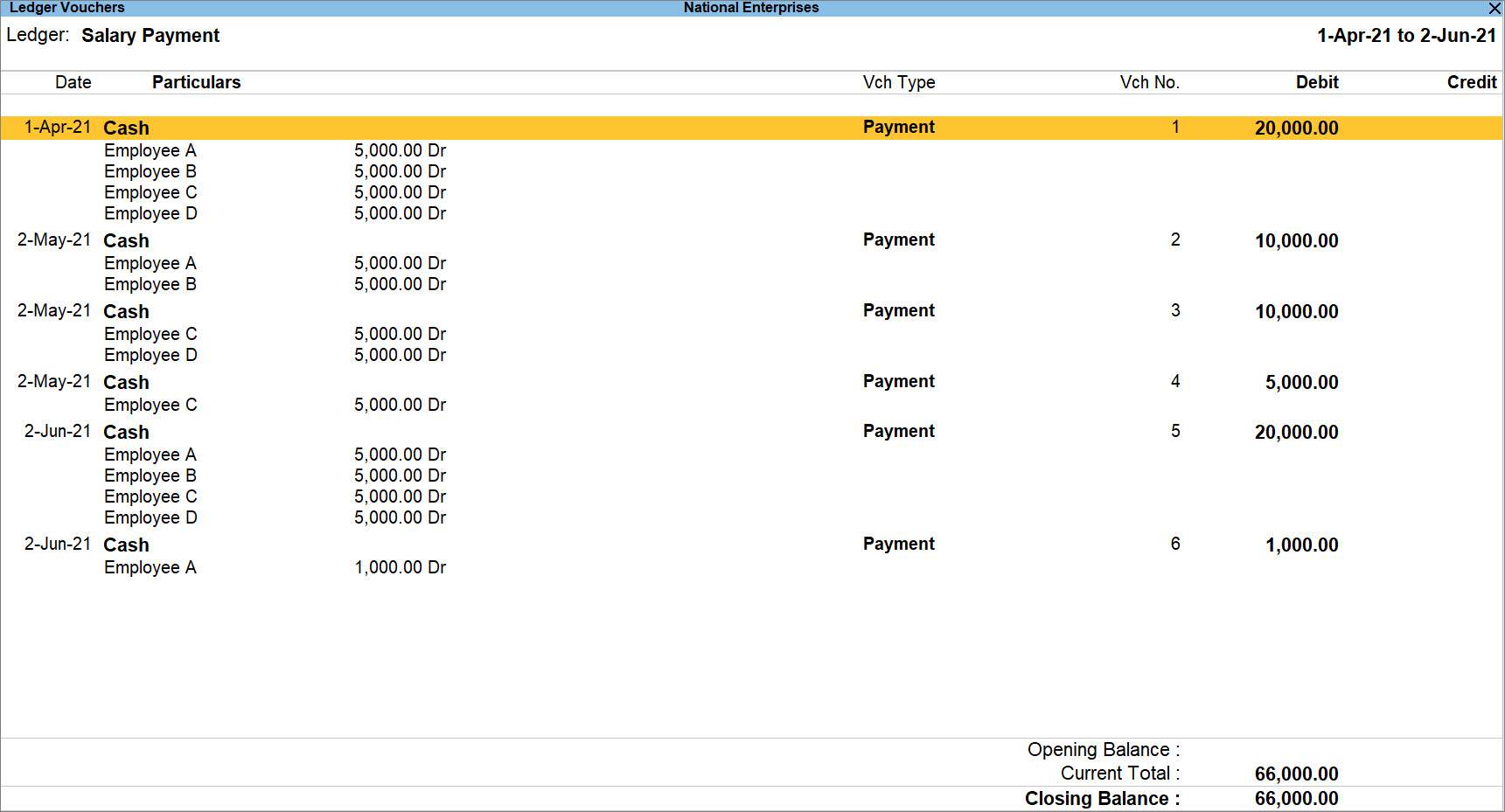Click the National Enterprises company title
This screenshot has width=1505, height=812.
click(751, 8)
